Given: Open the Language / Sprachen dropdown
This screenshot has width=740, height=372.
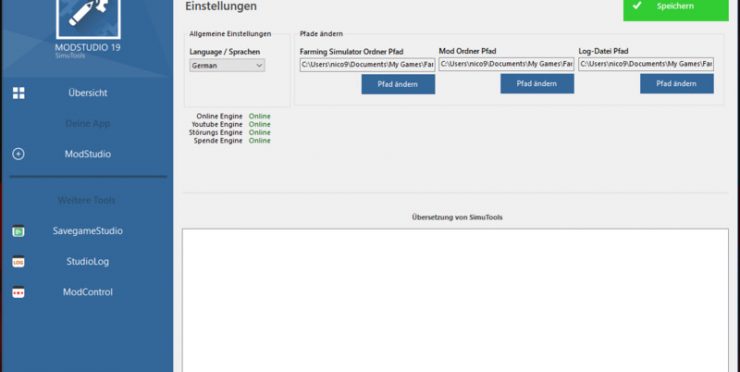Looking at the screenshot, I should (x=227, y=66).
